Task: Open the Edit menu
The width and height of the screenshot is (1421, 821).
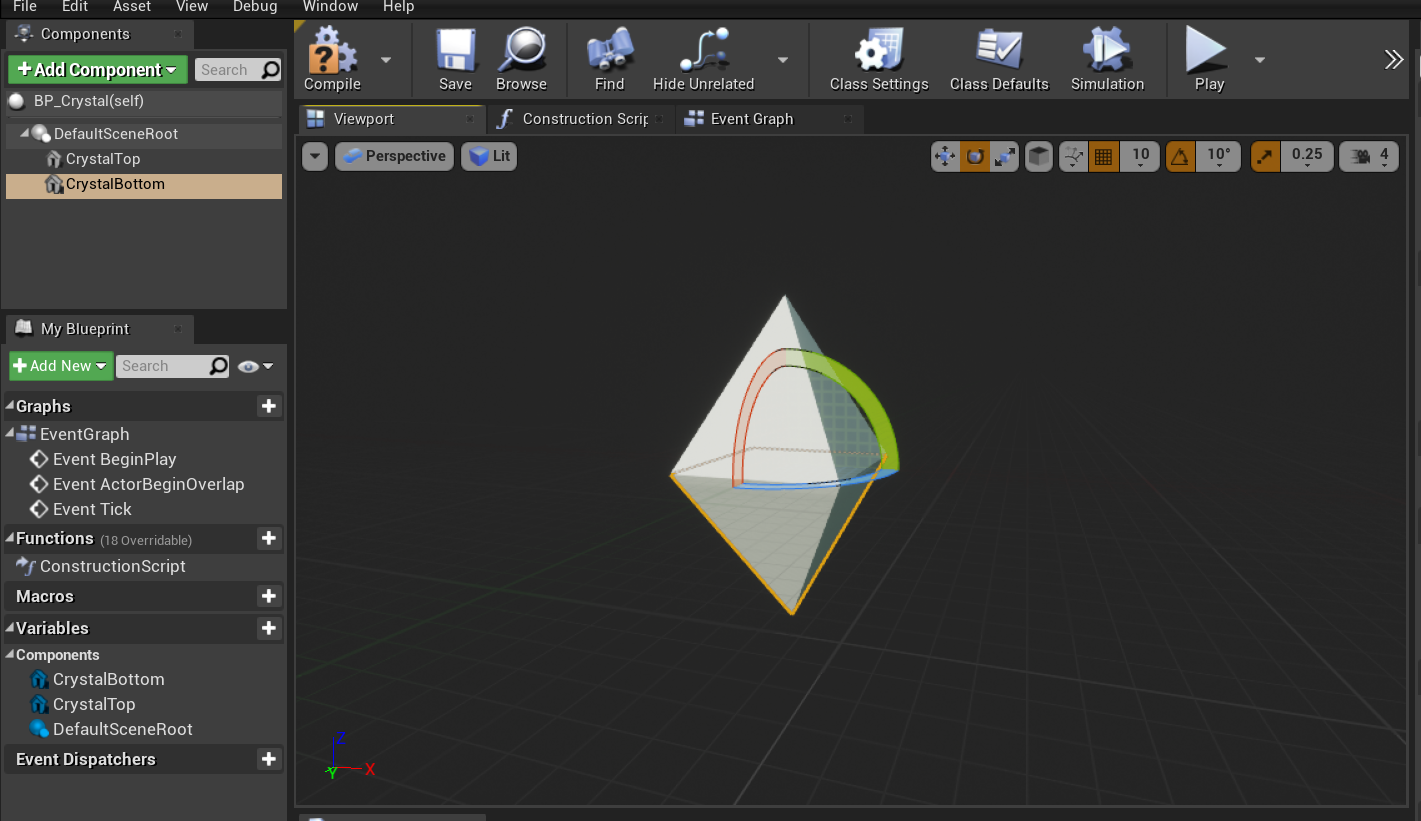Action: [x=75, y=7]
